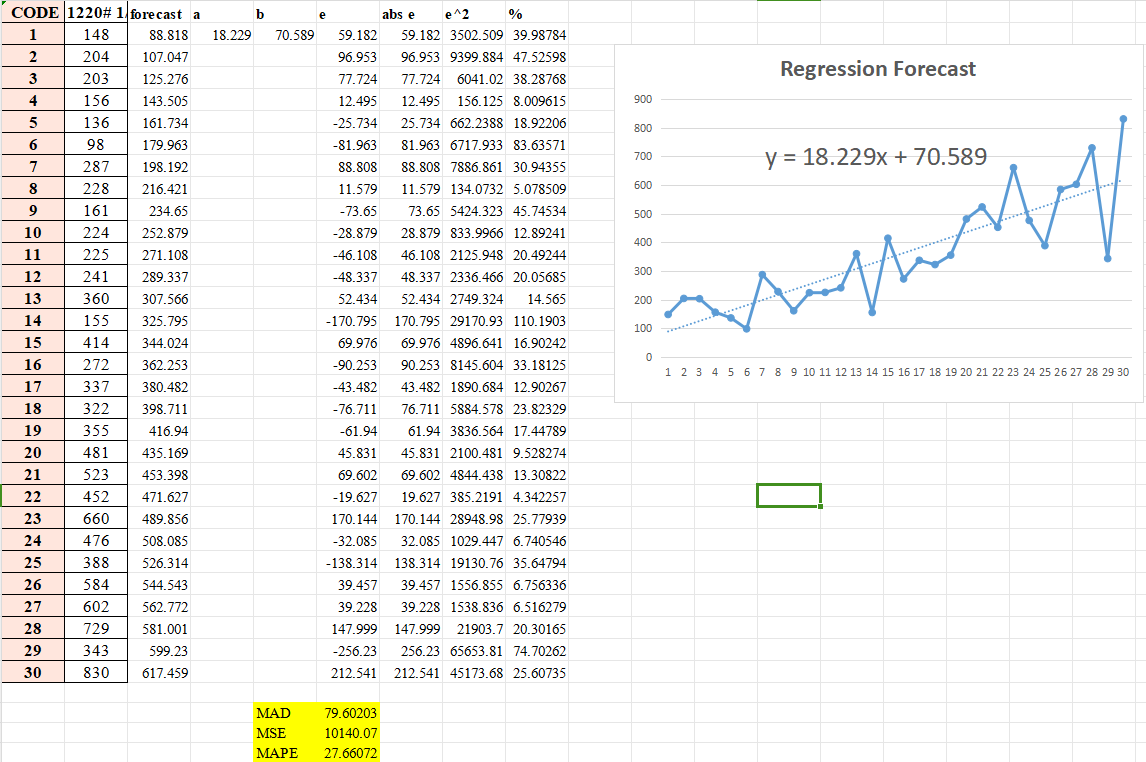Click the yellow MAD value cell

coord(352,714)
